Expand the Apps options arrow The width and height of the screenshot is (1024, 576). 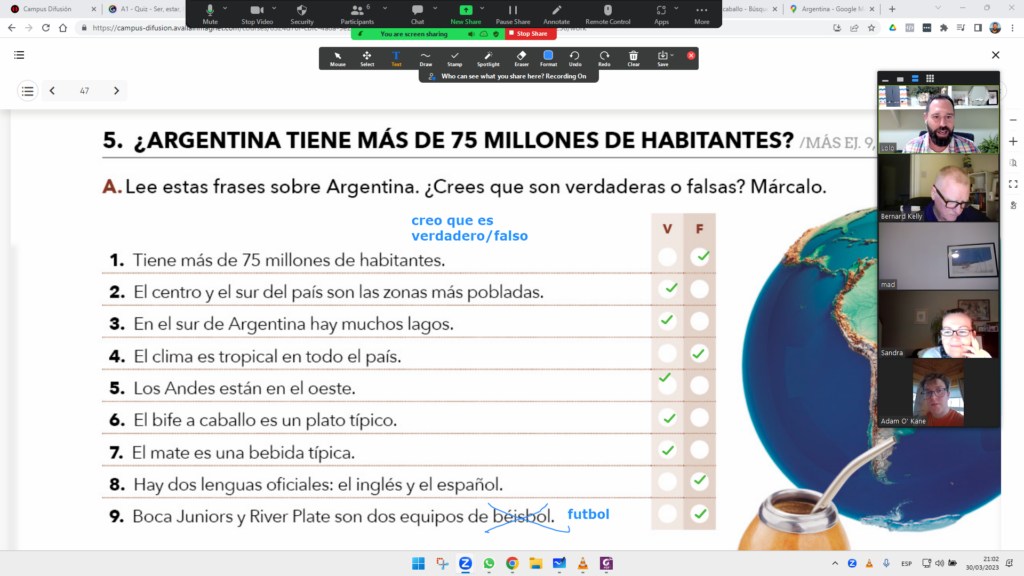(676, 8)
